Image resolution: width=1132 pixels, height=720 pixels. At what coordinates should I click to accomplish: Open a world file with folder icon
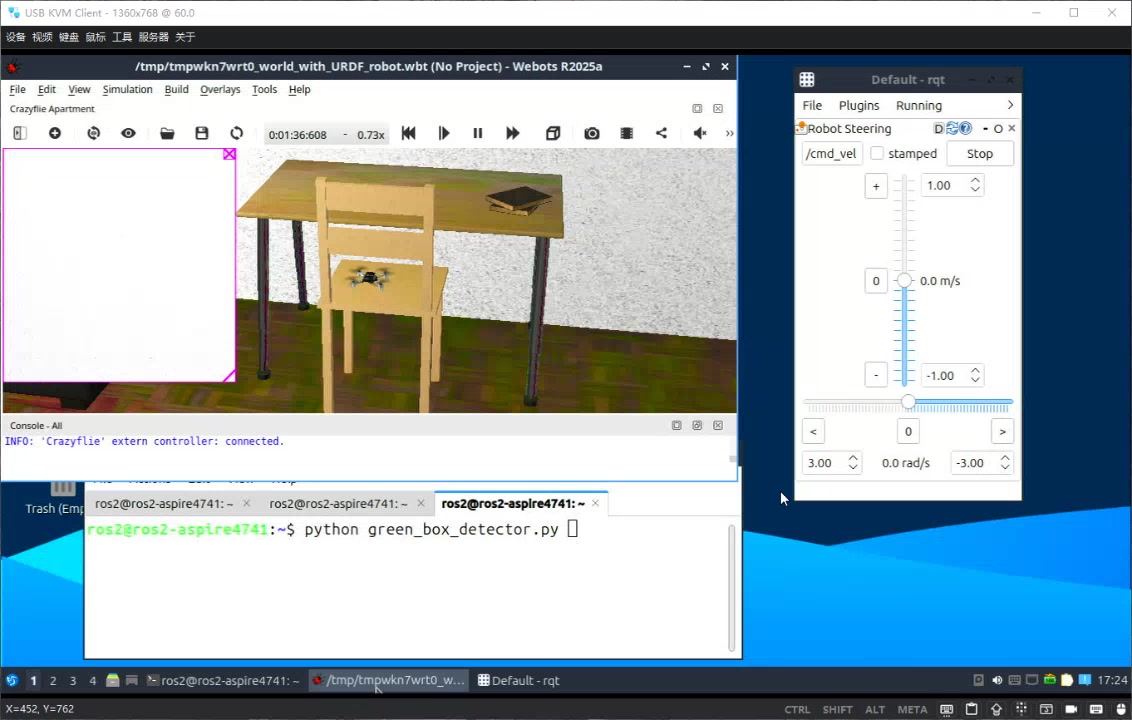coord(167,133)
